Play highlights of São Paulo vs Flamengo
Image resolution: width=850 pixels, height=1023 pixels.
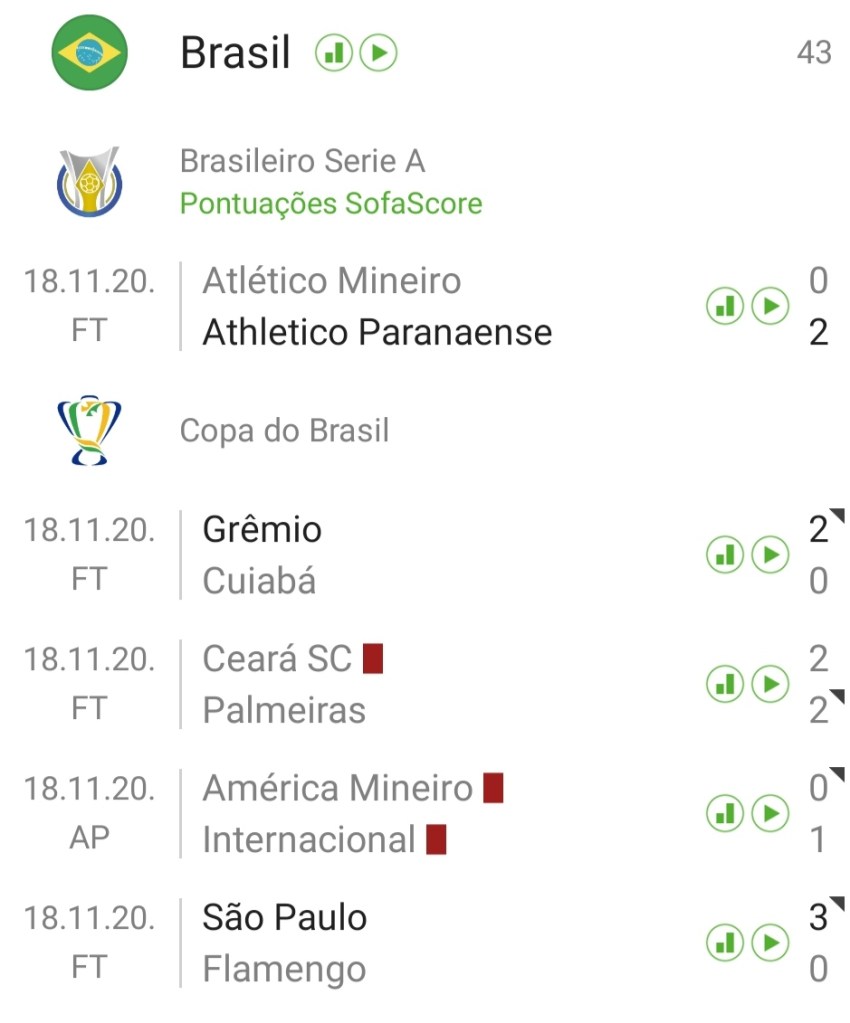pos(770,942)
